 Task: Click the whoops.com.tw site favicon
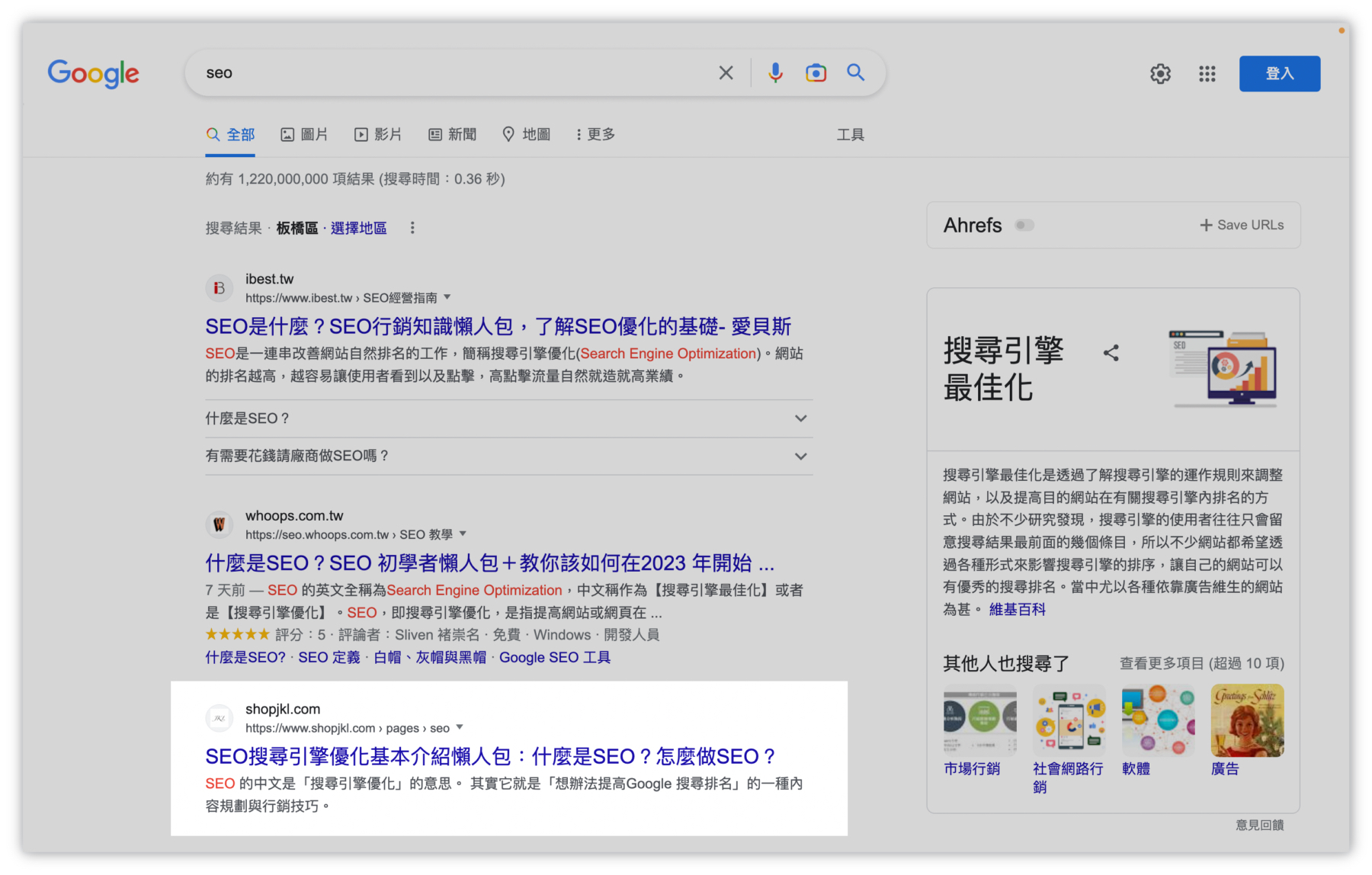click(x=219, y=524)
